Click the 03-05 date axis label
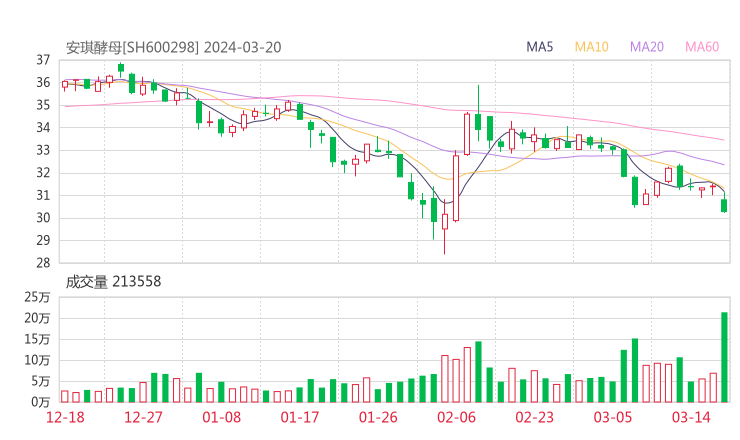 pos(613,417)
